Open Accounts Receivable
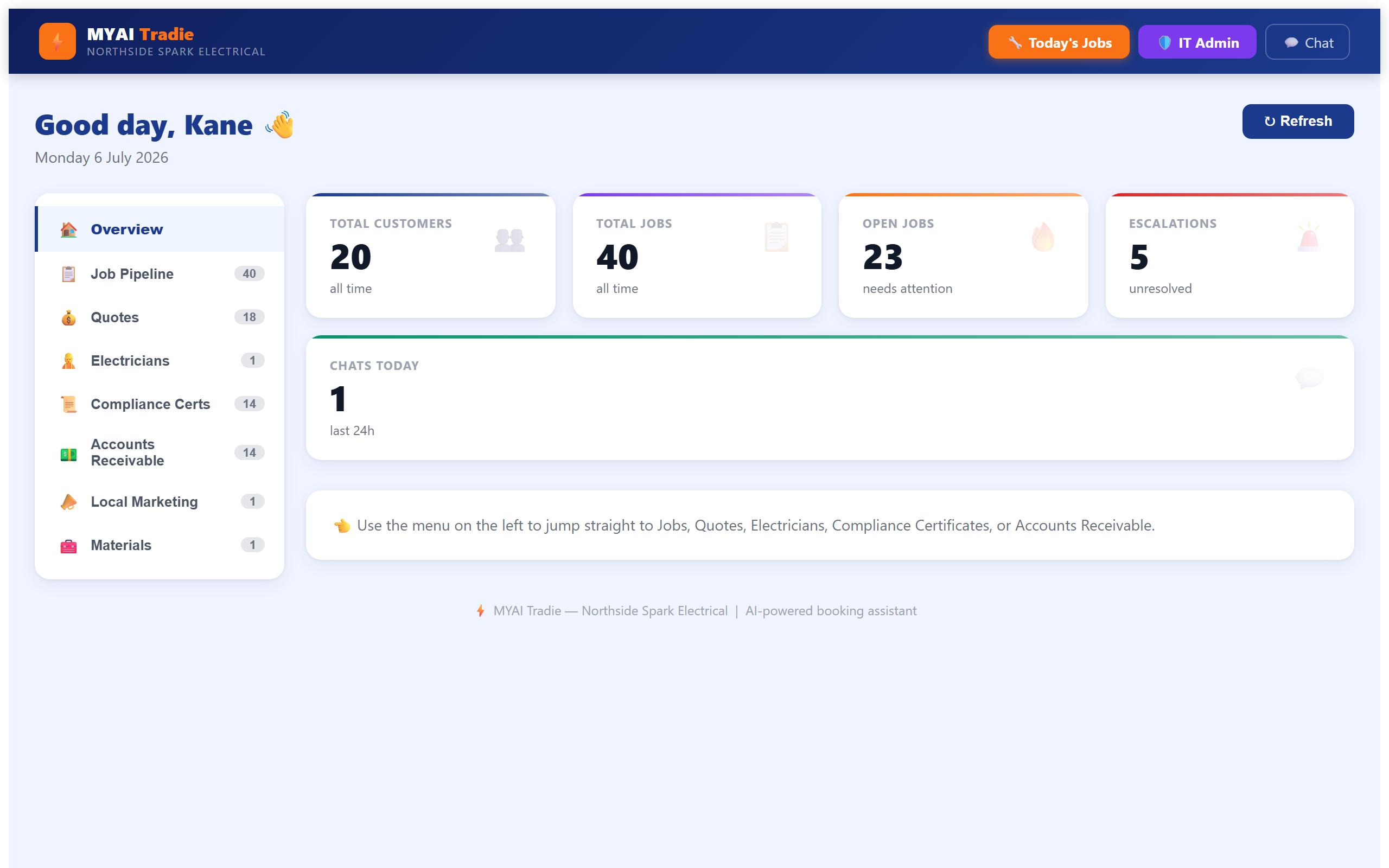 [160, 452]
